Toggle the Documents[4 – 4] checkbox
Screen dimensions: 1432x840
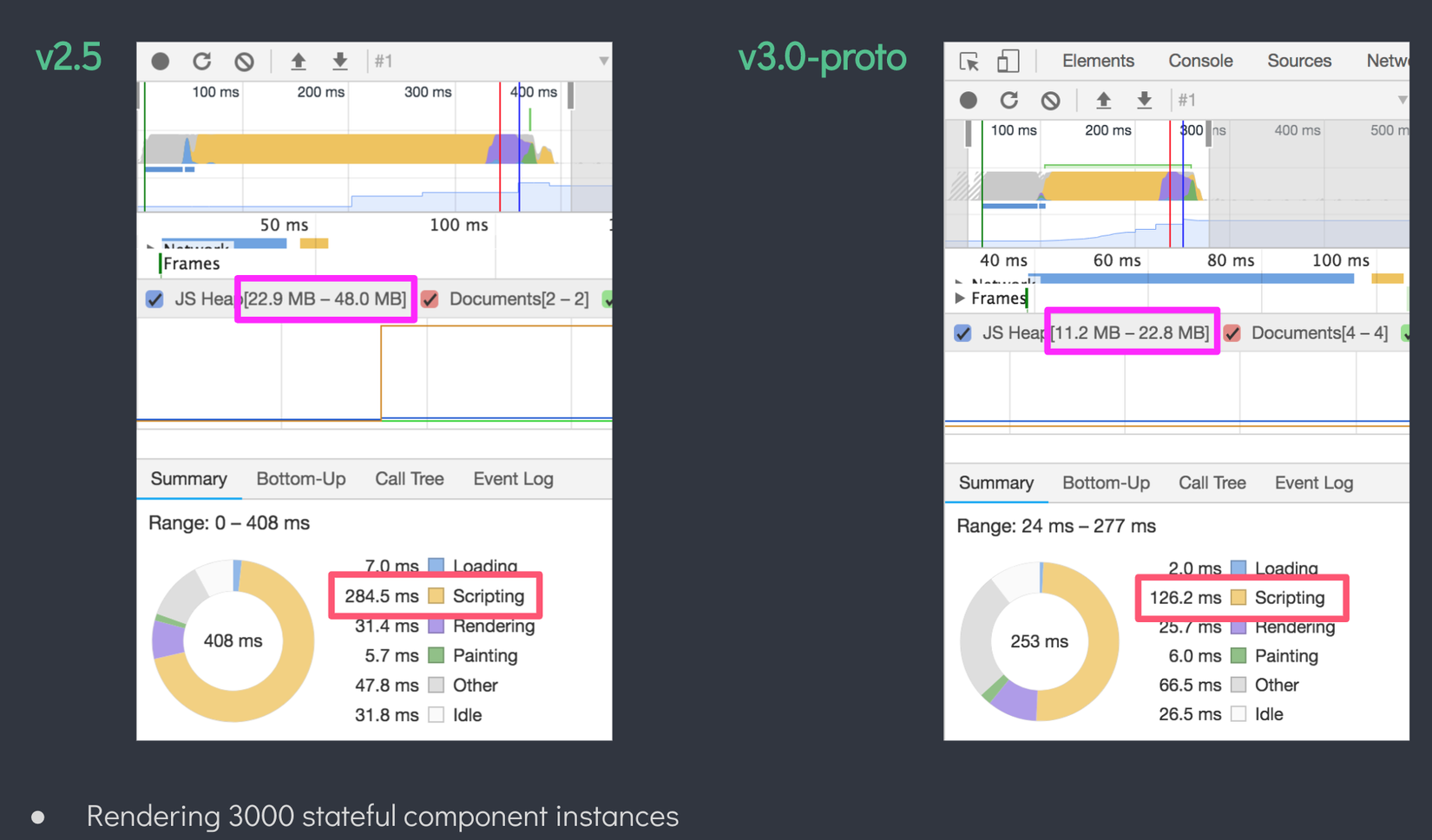[1232, 333]
